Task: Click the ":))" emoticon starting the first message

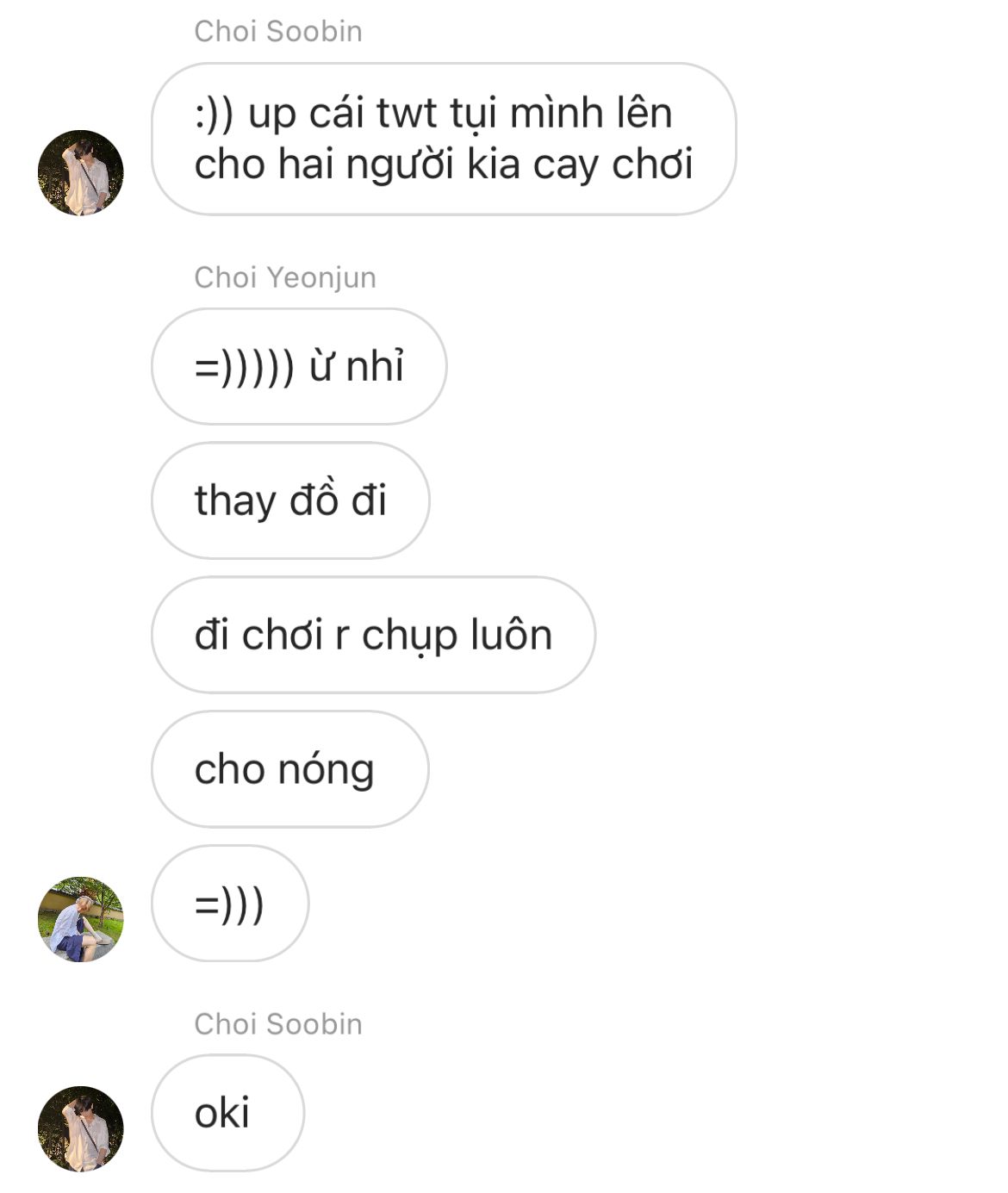Action: 215,115
